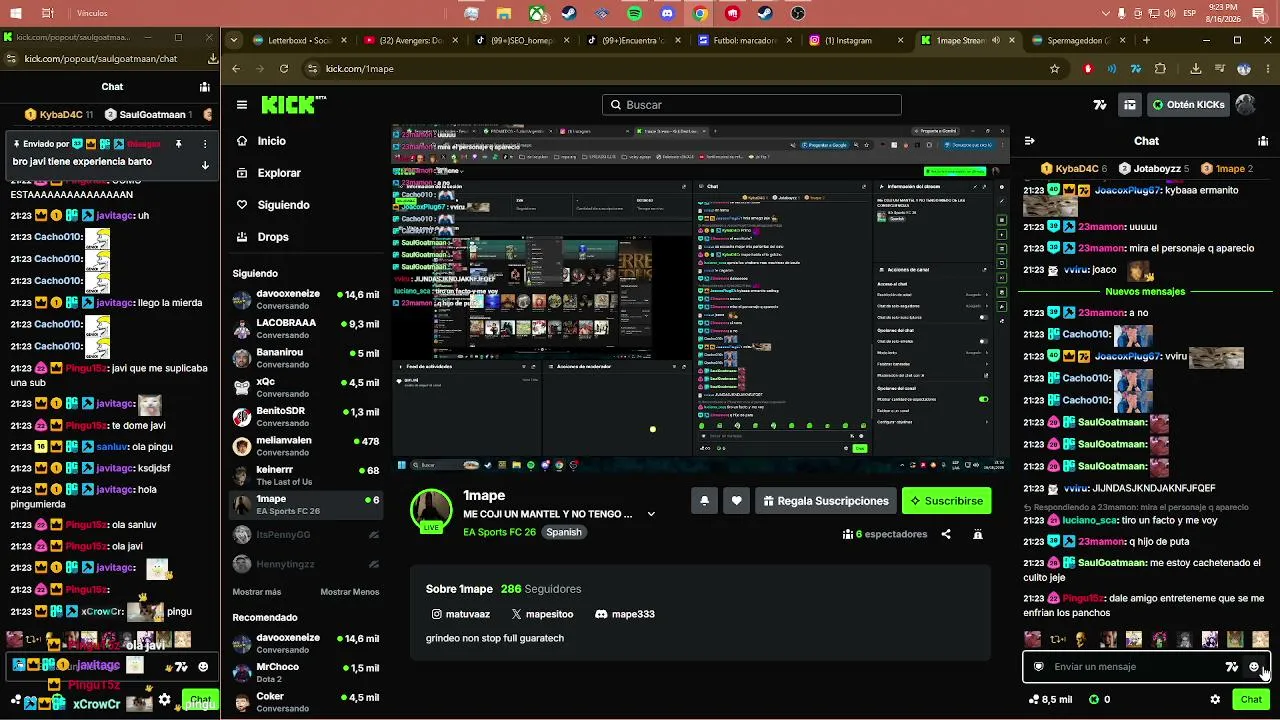Collapse the pinned message in popout chat

point(205,165)
